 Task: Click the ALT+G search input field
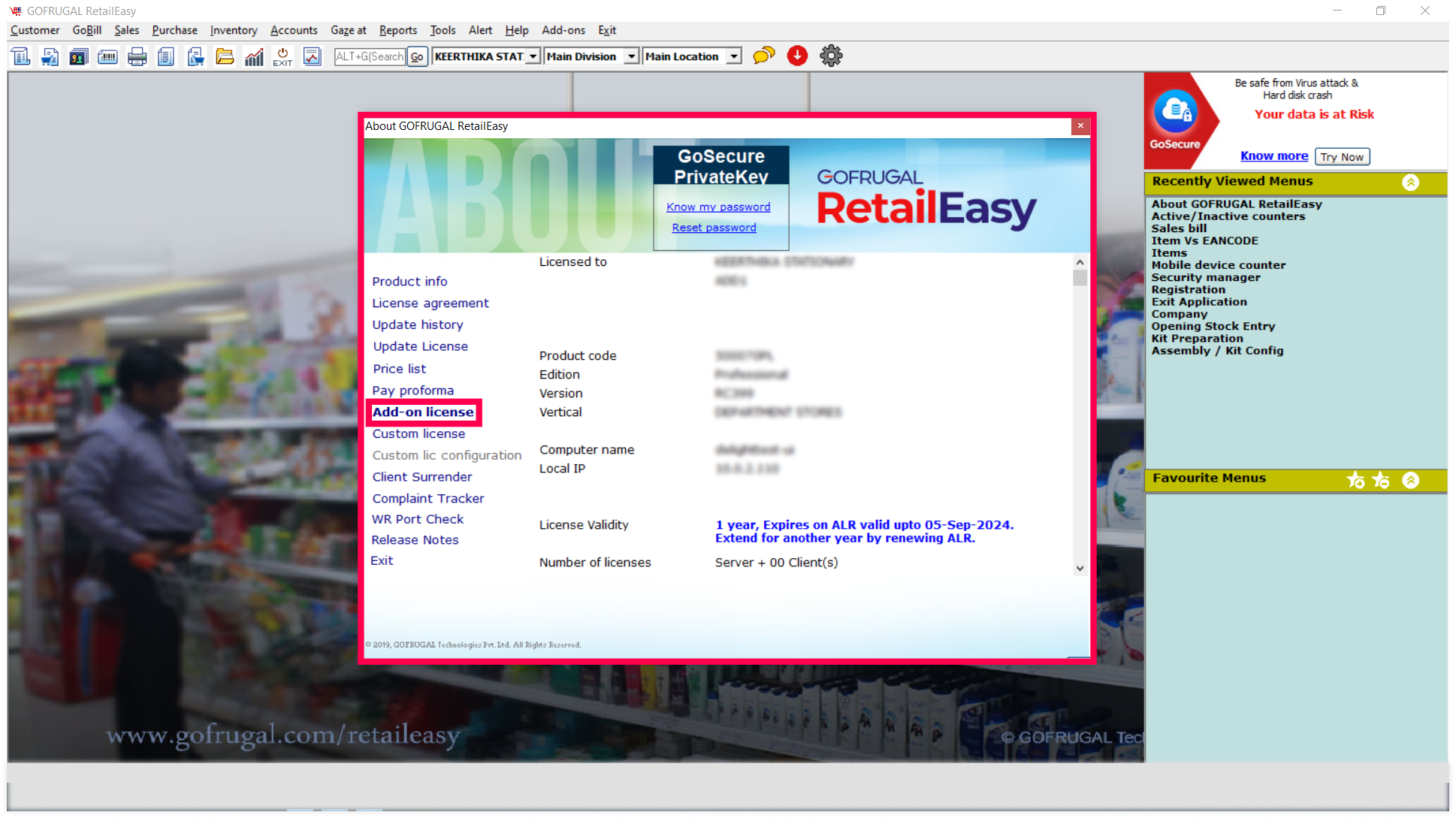[369, 56]
